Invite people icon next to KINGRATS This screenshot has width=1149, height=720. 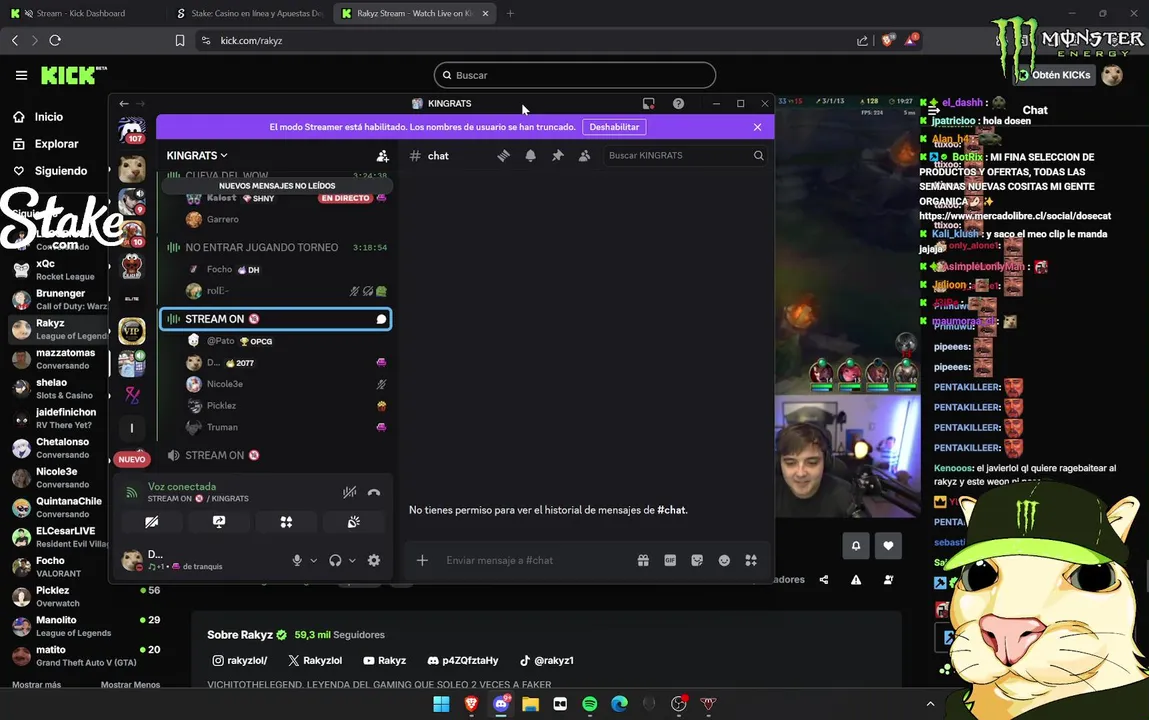(383, 155)
